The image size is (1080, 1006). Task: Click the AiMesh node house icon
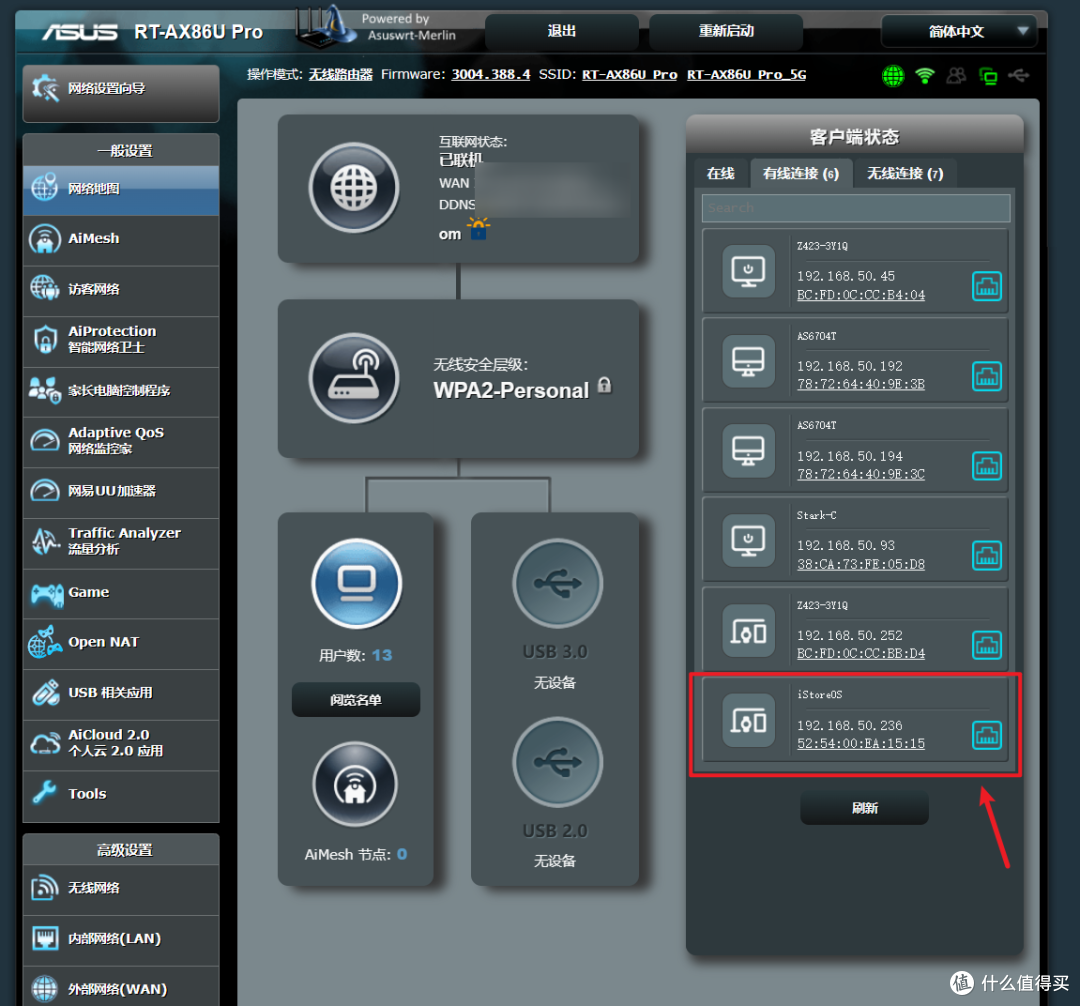pos(355,784)
